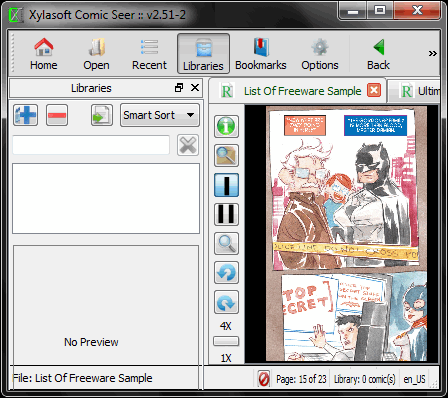Remove library with the red minus icon
This screenshot has width=448, height=398.
point(57,115)
